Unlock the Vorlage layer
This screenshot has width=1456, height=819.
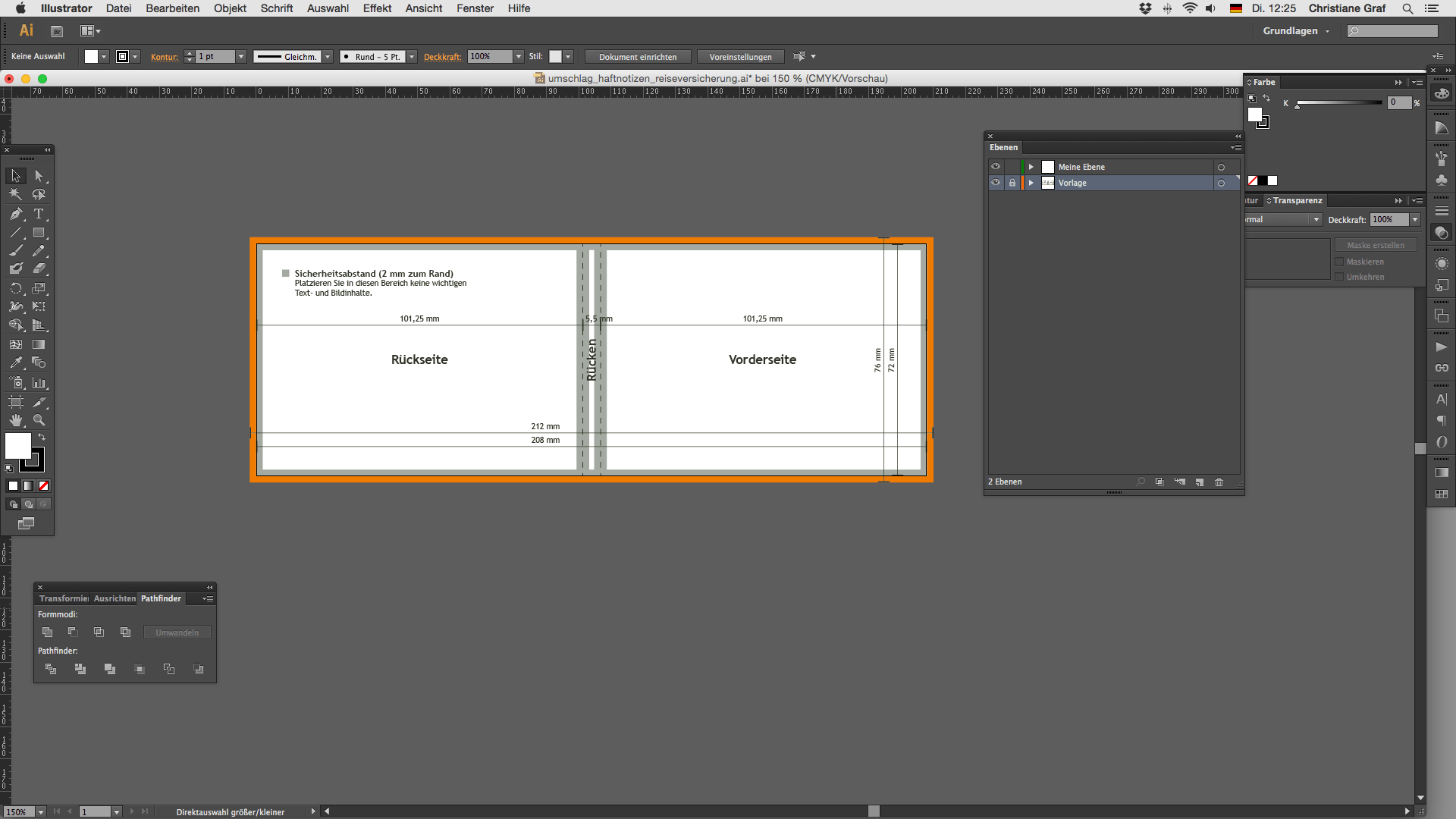1012,183
